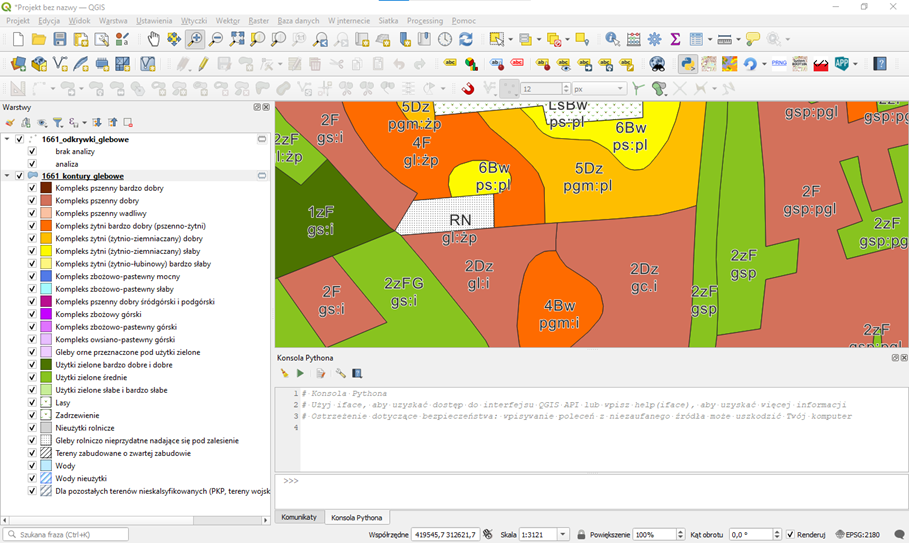The width and height of the screenshot is (909, 543).
Task: Open the attribute table icon
Action: click(x=633, y=39)
